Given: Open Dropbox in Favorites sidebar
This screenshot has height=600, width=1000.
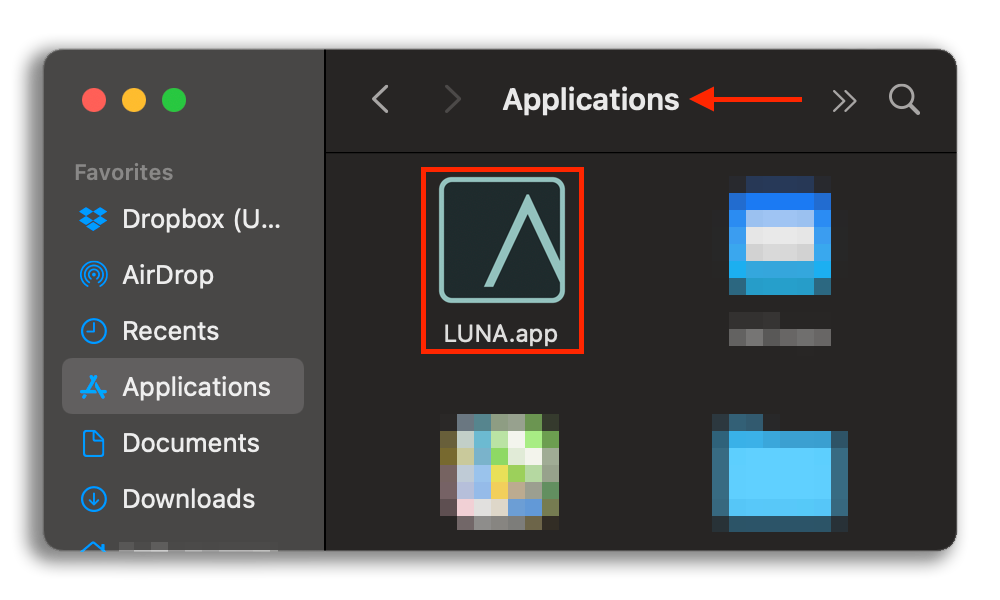Looking at the screenshot, I should 183,219.
